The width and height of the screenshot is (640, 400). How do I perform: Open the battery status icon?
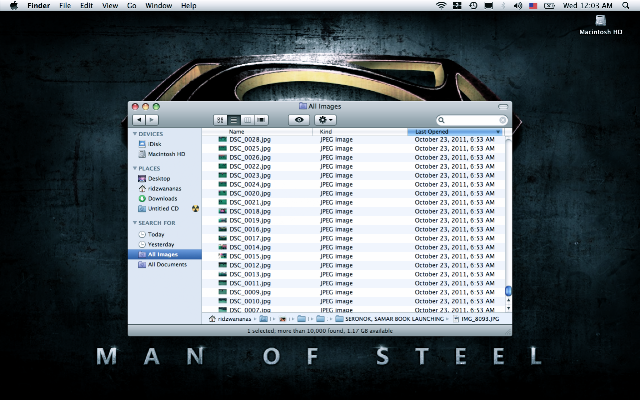549,6
